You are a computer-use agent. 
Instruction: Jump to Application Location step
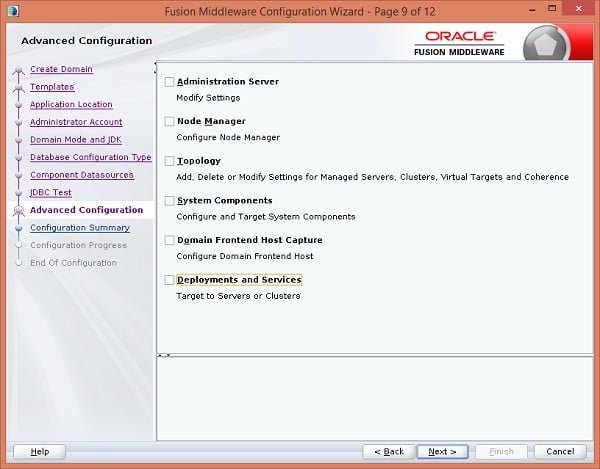[71, 104]
